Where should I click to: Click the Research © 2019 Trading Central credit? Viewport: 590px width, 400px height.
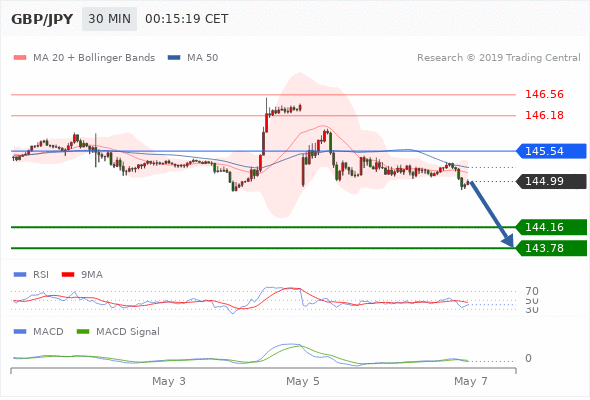(499, 58)
